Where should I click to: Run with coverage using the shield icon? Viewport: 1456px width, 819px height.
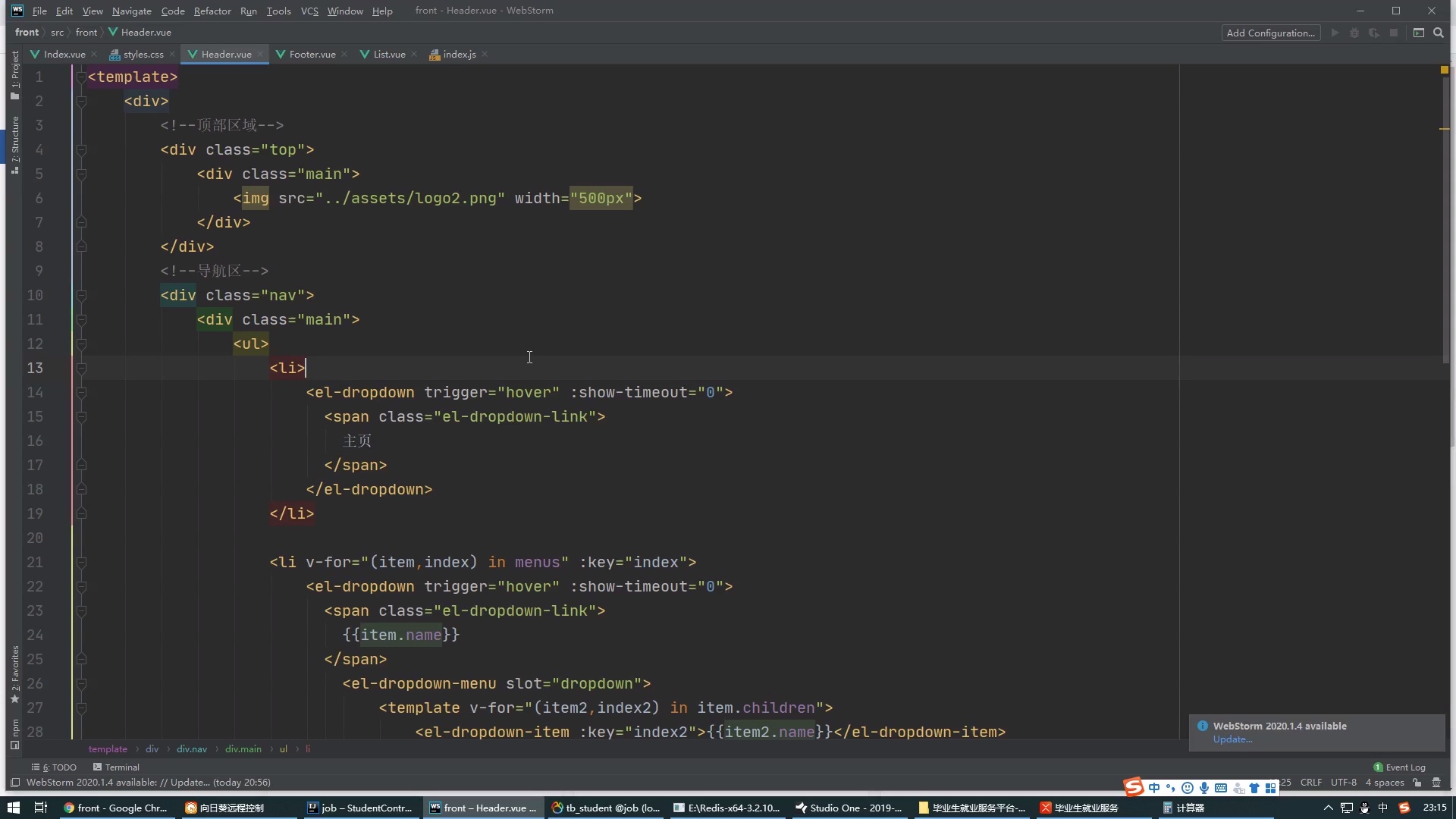coord(1374,33)
